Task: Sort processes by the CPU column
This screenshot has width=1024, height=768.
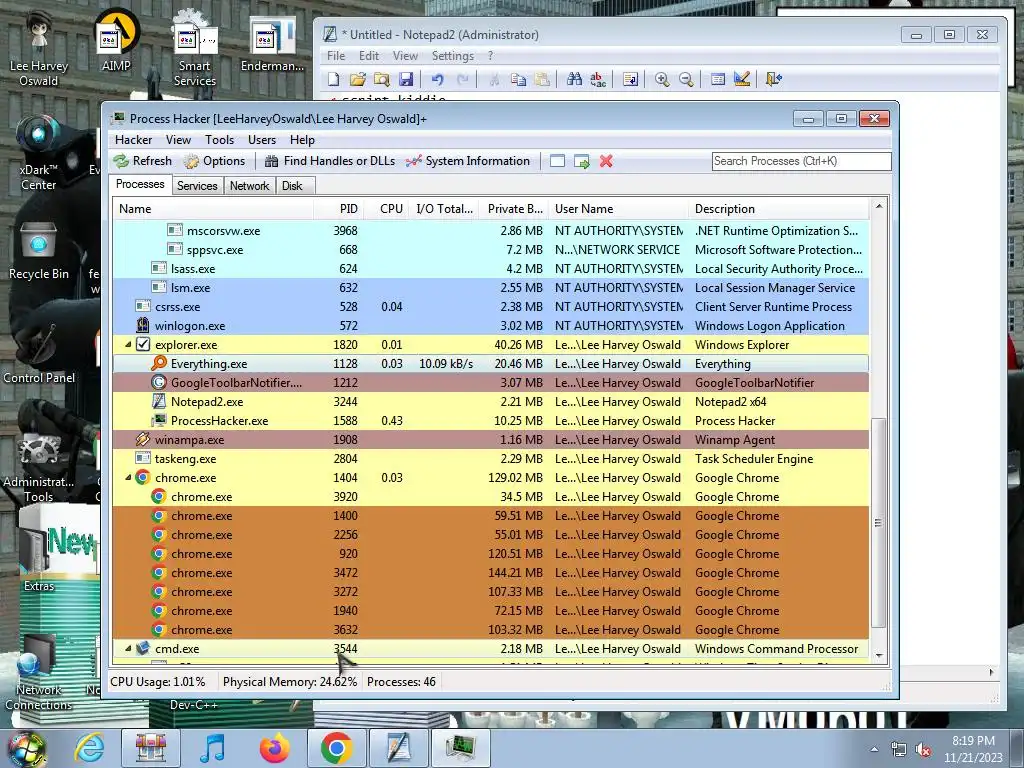Action: 388,209
